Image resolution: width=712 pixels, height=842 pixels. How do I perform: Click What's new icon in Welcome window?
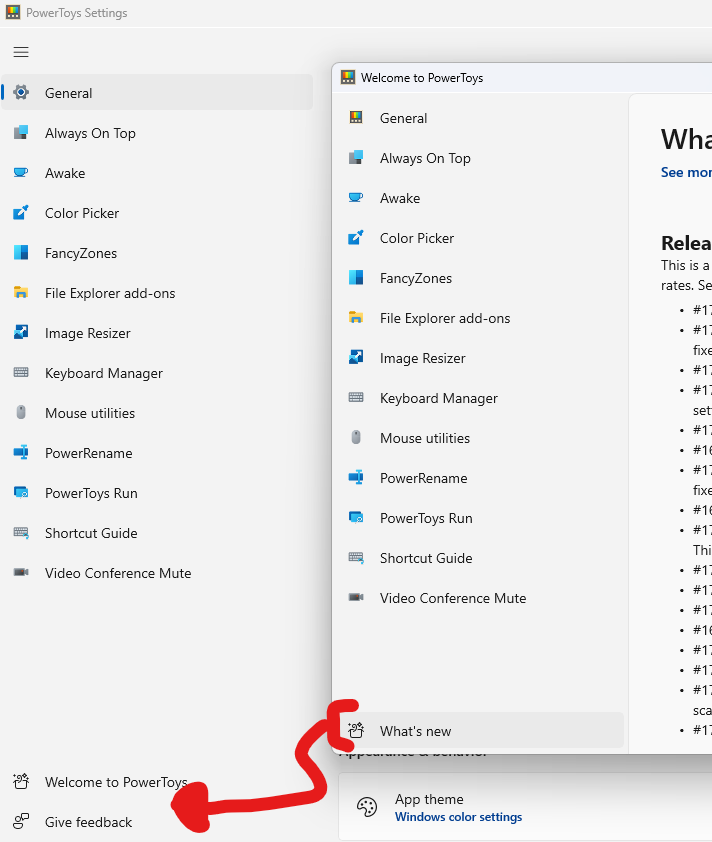pos(356,730)
